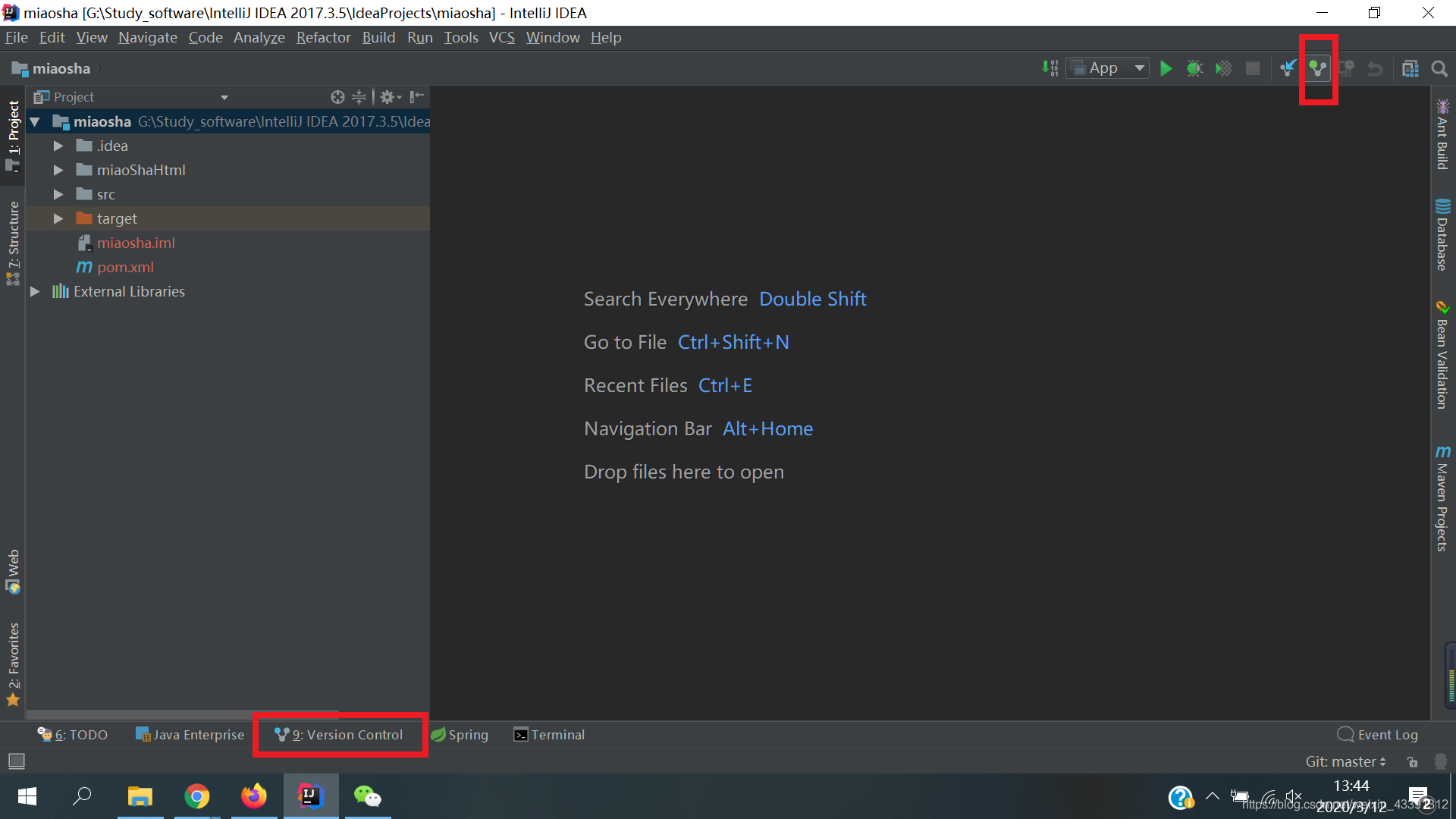
Task: Click the inspector hat icon in status bar
Action: (x=1441, y=761)
